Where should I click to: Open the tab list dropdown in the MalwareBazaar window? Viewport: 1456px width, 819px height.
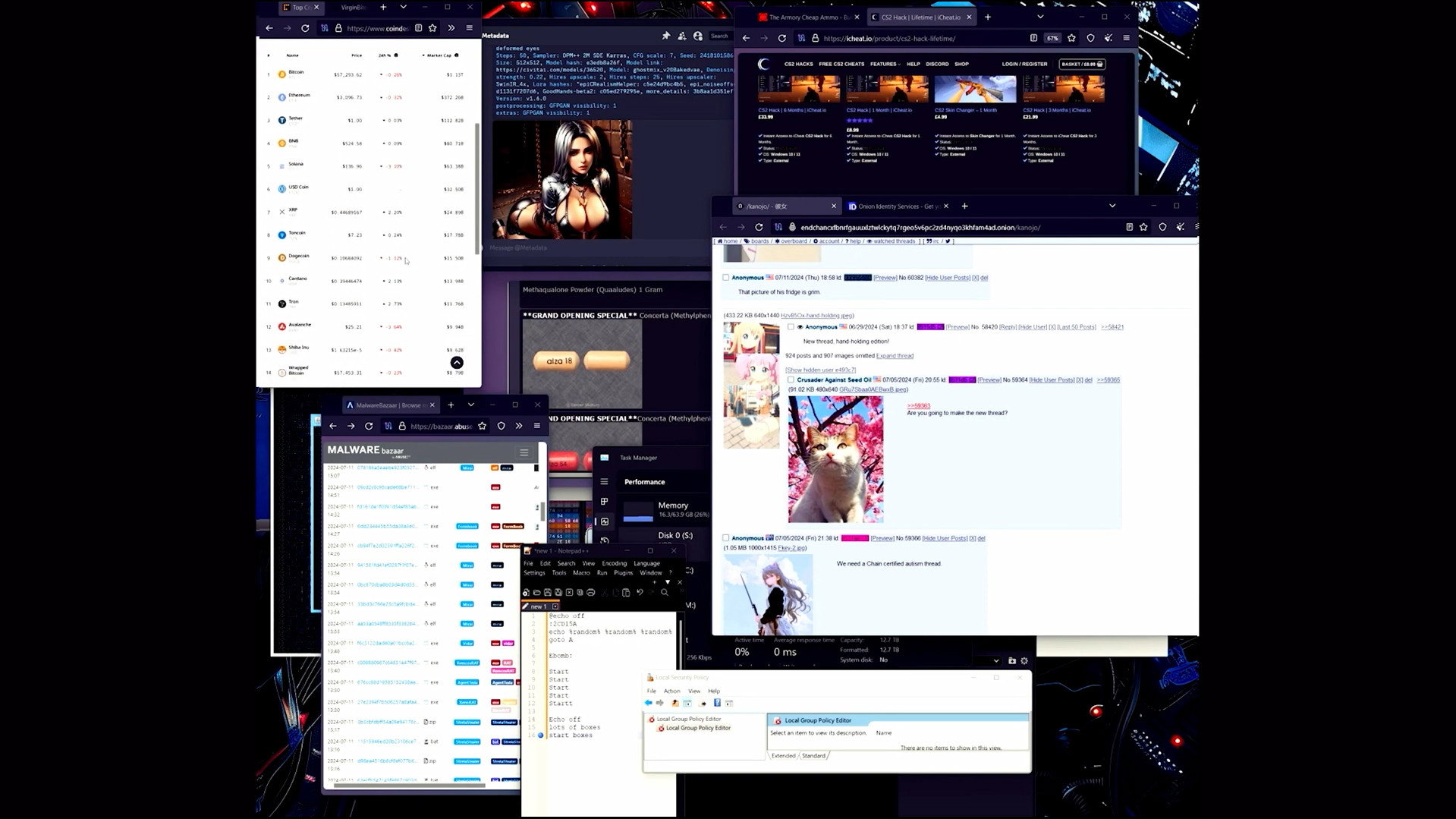click(x=470, y=405)
